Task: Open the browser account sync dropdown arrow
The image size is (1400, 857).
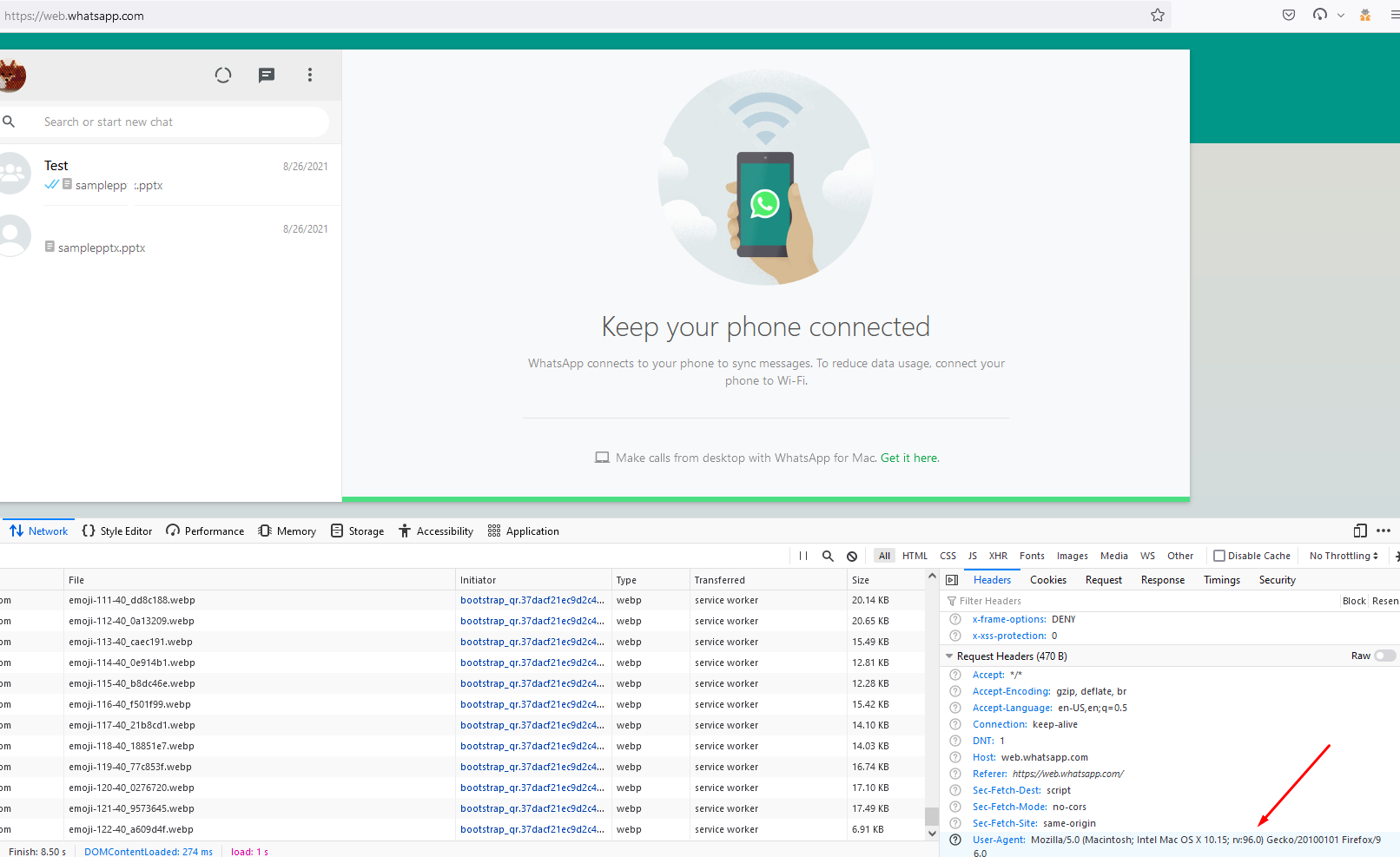Action: click(x=1341, y=15)
